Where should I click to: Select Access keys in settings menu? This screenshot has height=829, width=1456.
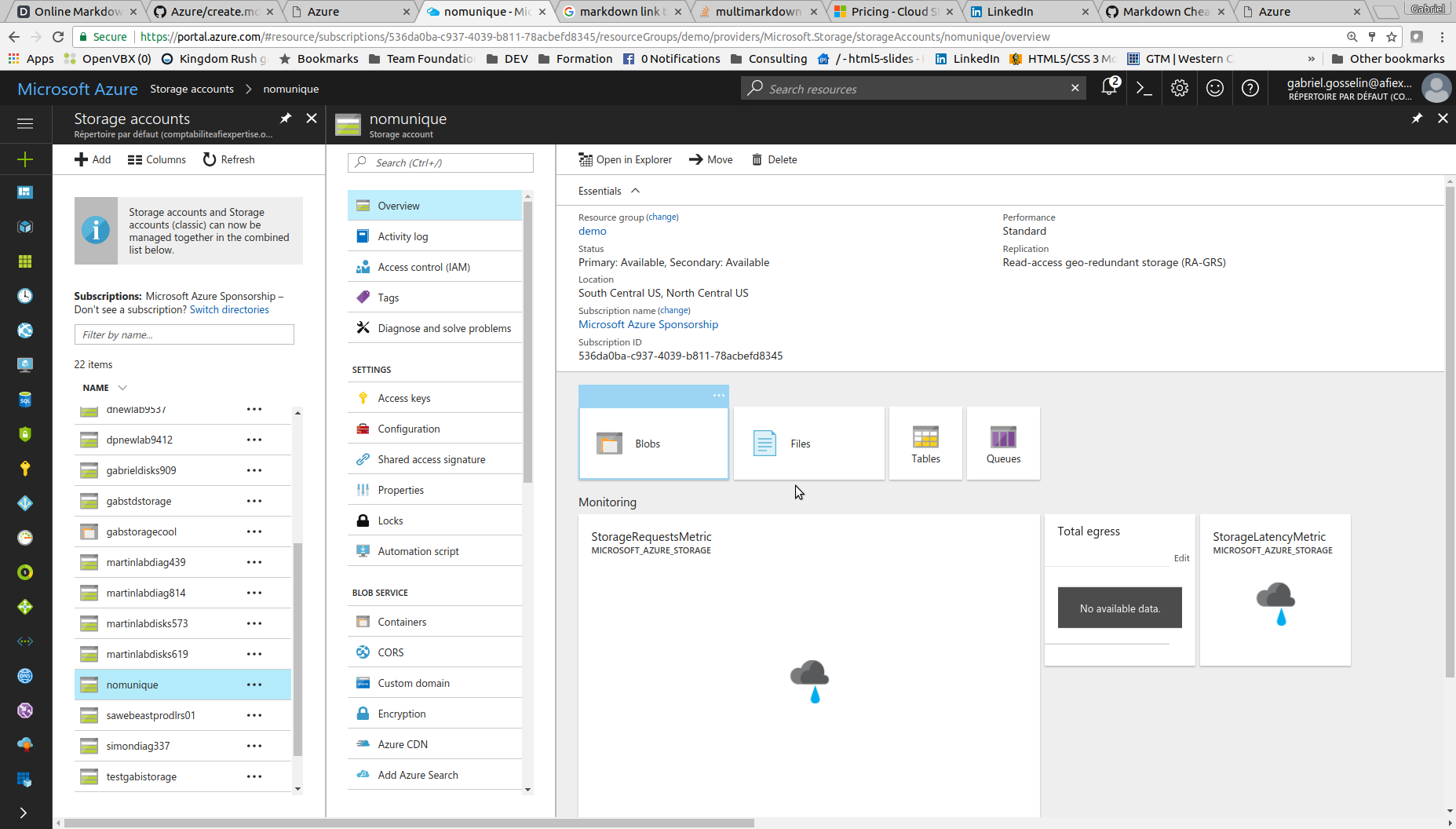pos(404,398)
